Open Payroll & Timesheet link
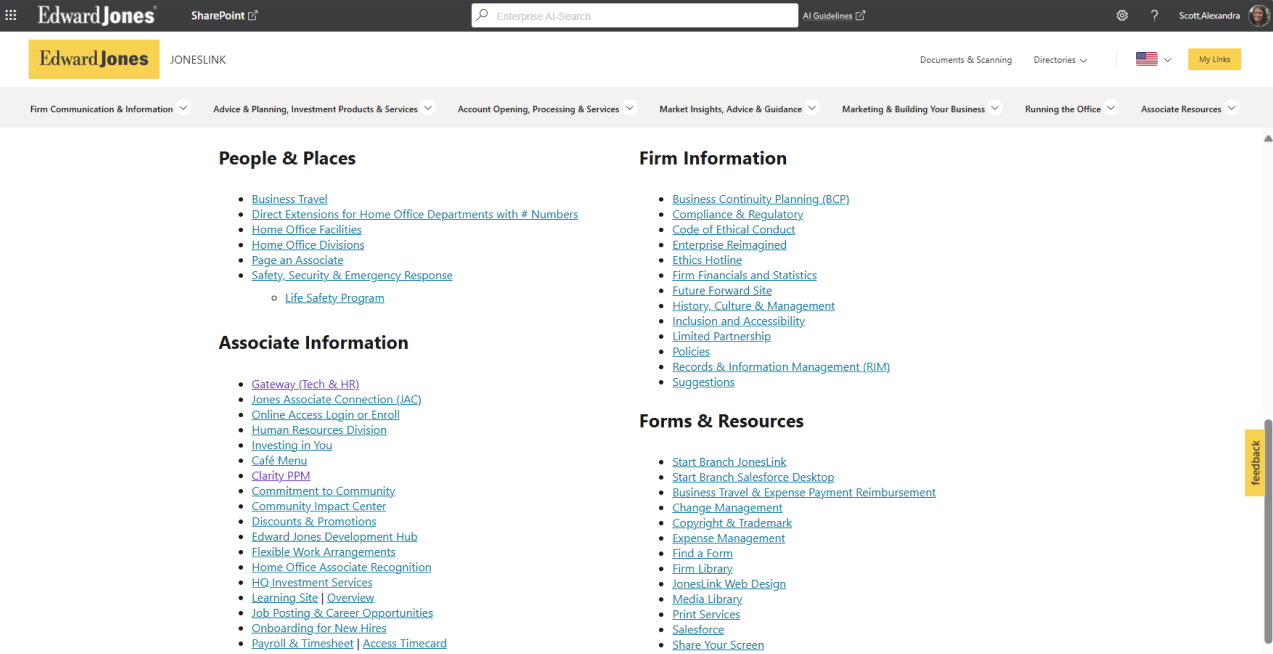This screenshot has width=1273, height=654. pos(303,644)
